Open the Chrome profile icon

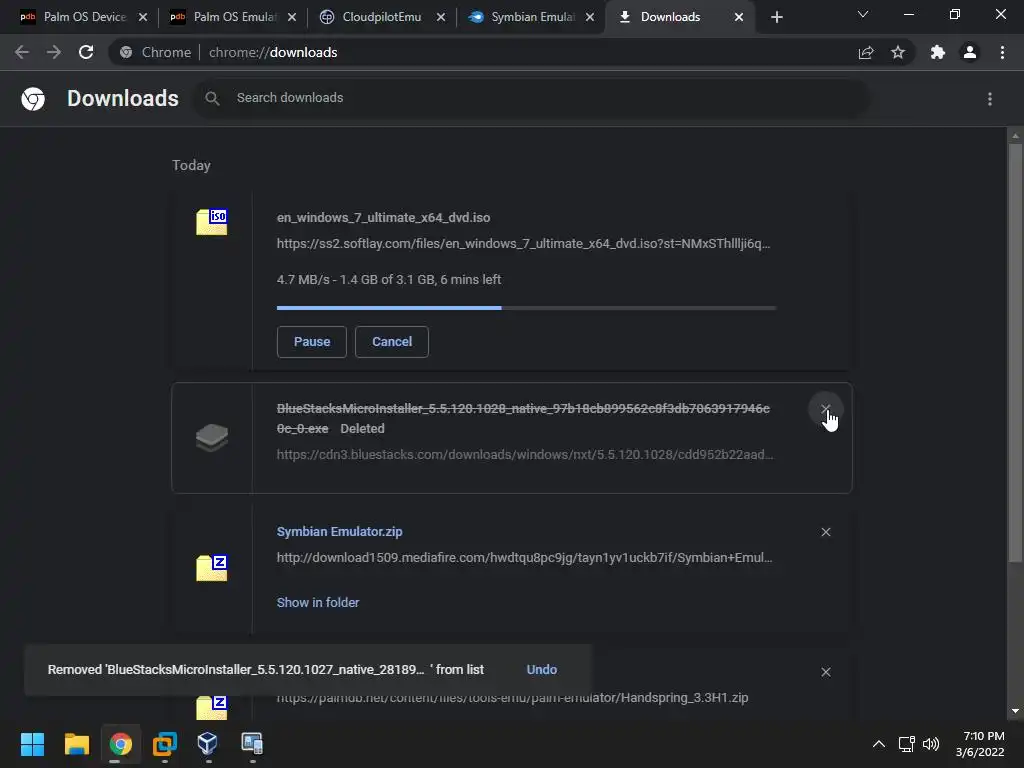click(x=970, y=52)
